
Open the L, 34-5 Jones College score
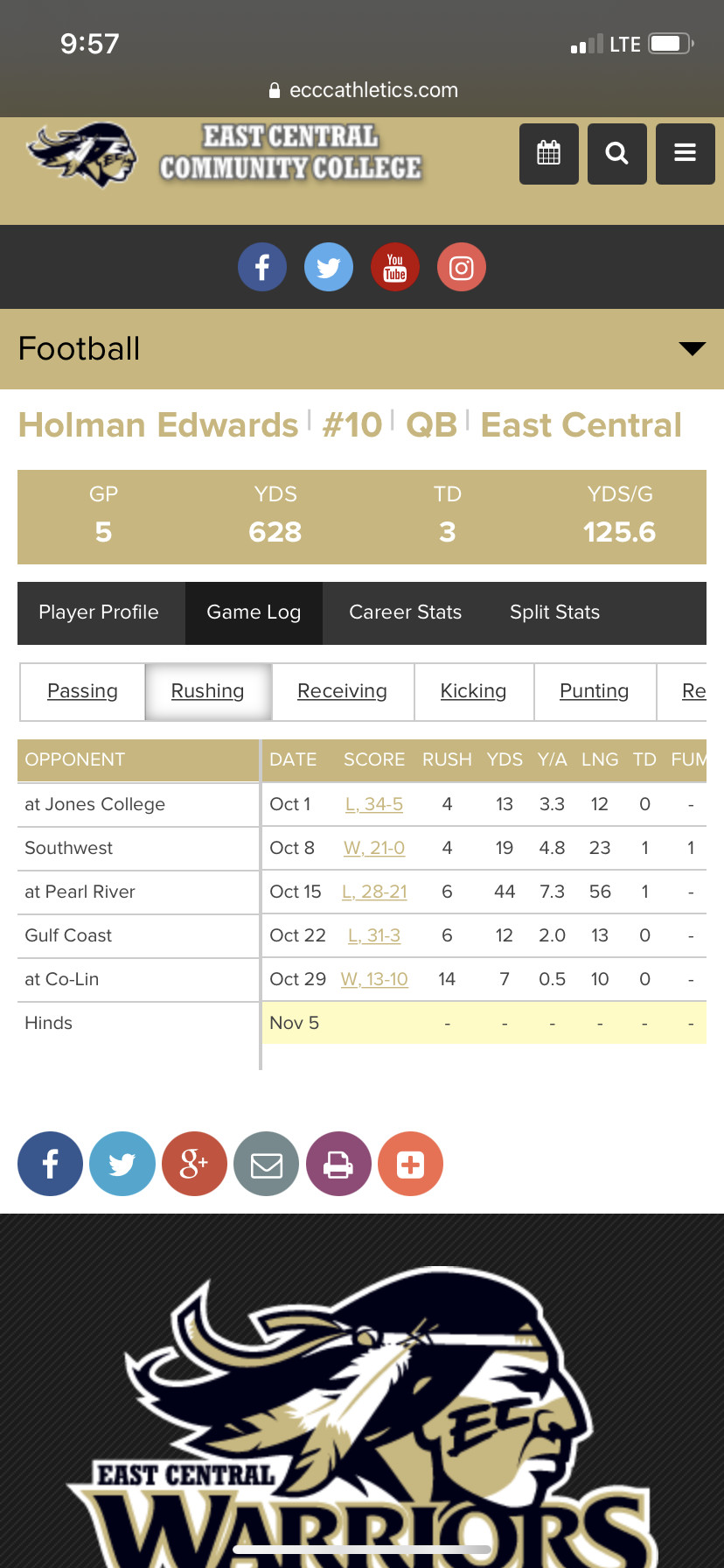pos(374,804)
